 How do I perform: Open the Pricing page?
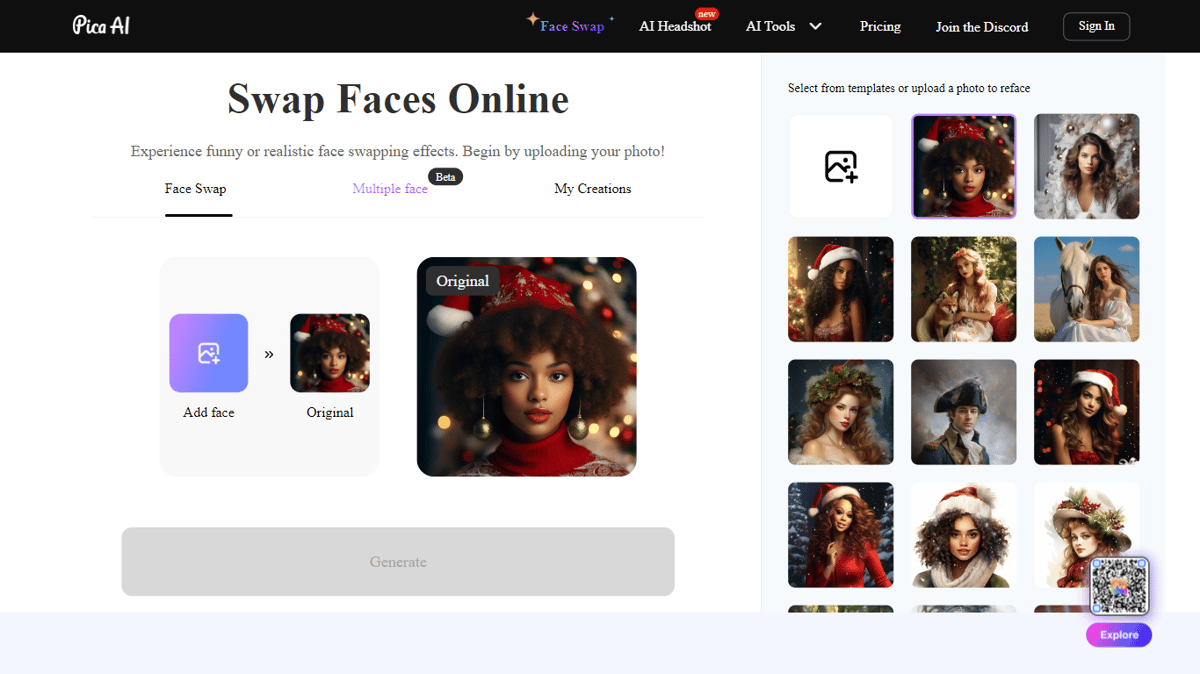[880, 26]
